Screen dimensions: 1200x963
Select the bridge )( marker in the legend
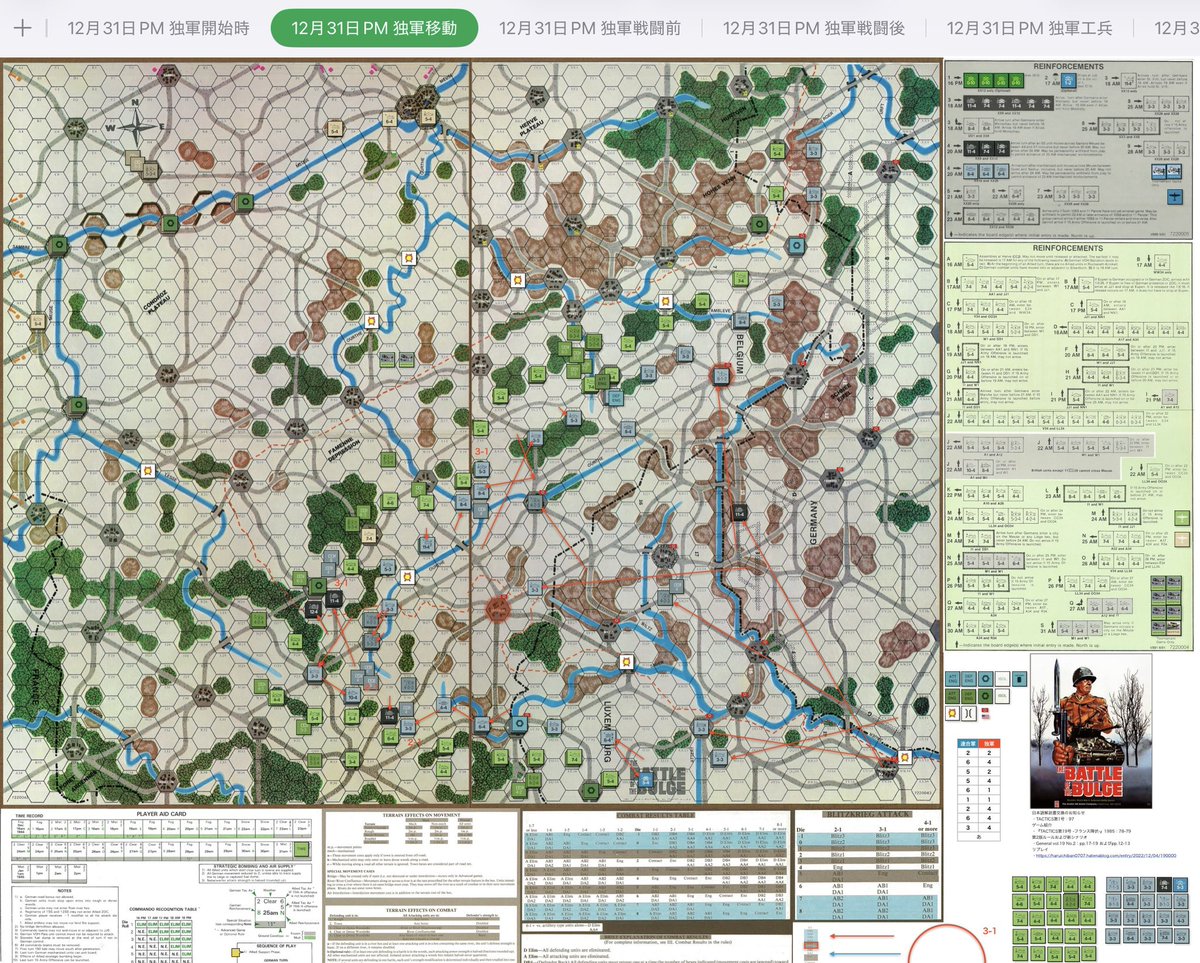[x=969, y=714]
